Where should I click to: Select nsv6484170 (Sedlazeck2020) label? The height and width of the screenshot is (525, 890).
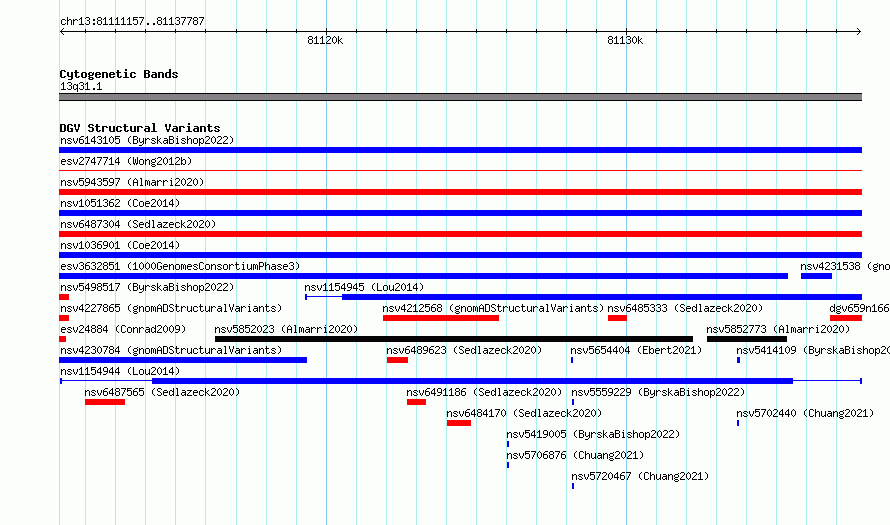click(524, 413)
